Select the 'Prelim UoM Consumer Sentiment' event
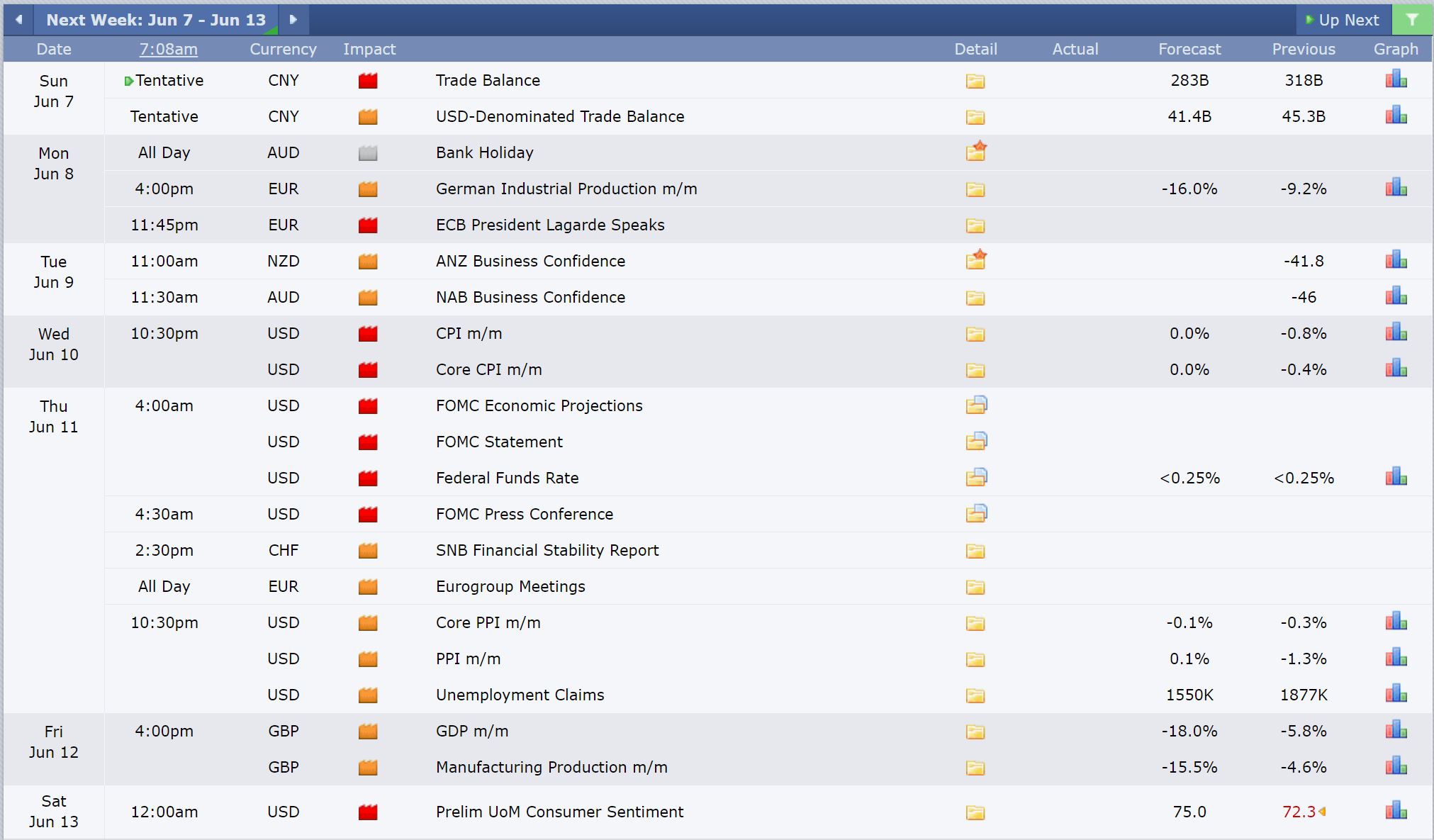This screenshot has width=1434, height=840. [559, 812]
